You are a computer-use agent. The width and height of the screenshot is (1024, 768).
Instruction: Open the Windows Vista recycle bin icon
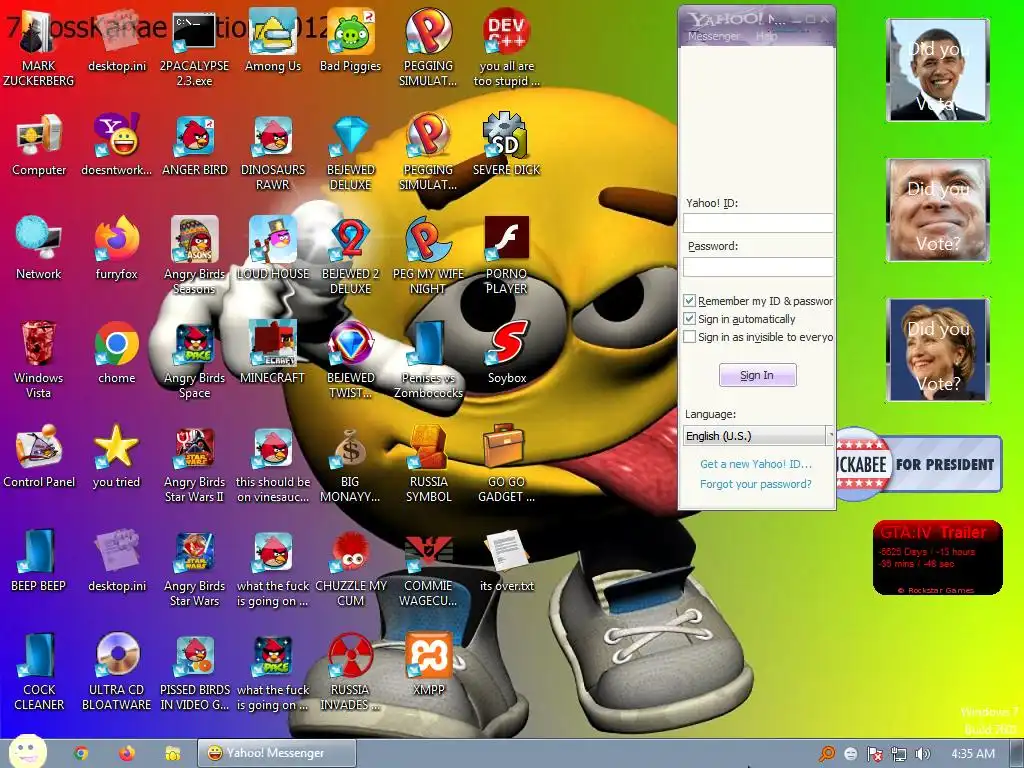(x=39, y=360)
